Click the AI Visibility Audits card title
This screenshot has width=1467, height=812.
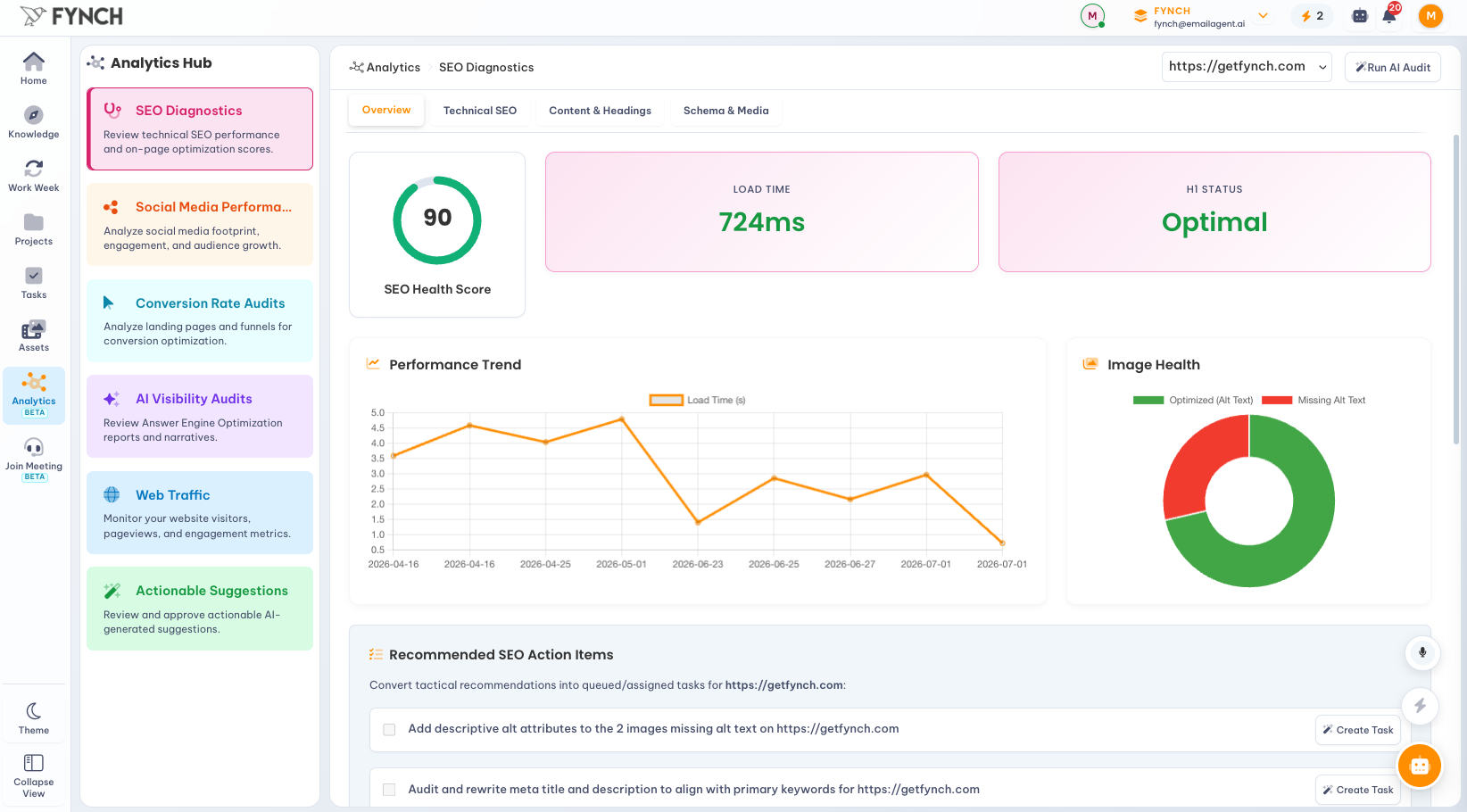194,399
